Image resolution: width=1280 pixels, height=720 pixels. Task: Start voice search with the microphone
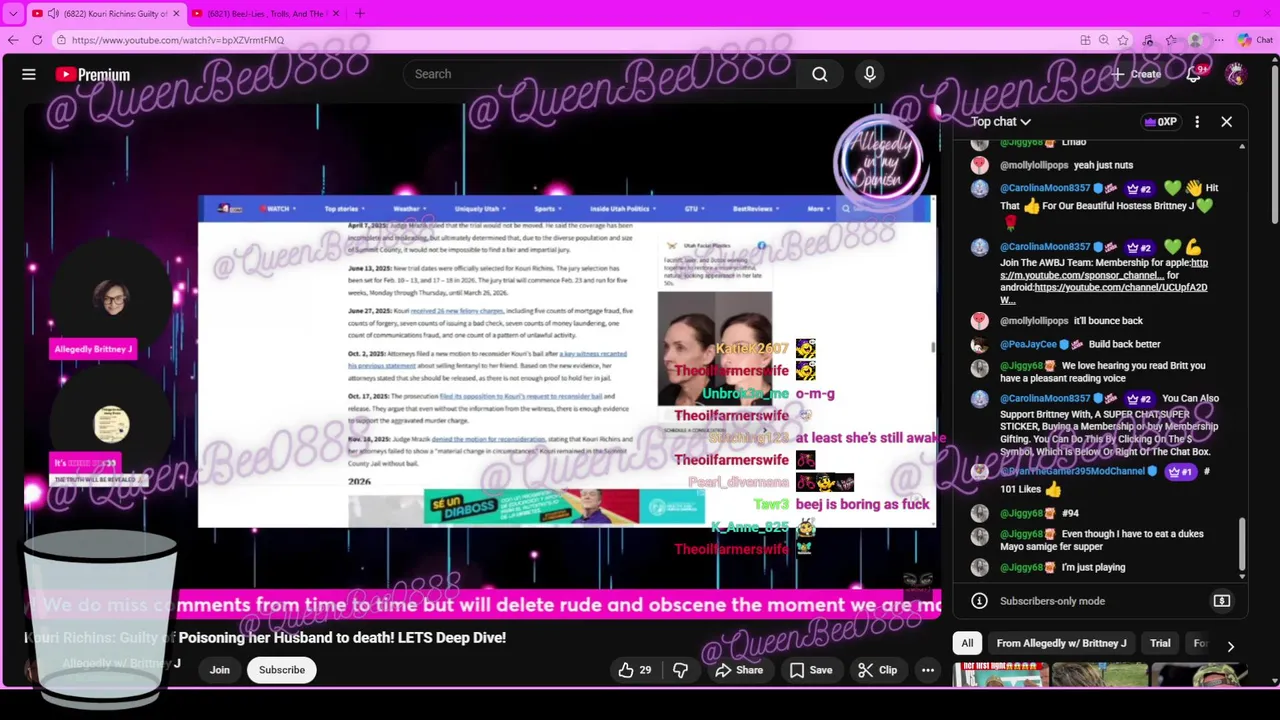[869, 74]
